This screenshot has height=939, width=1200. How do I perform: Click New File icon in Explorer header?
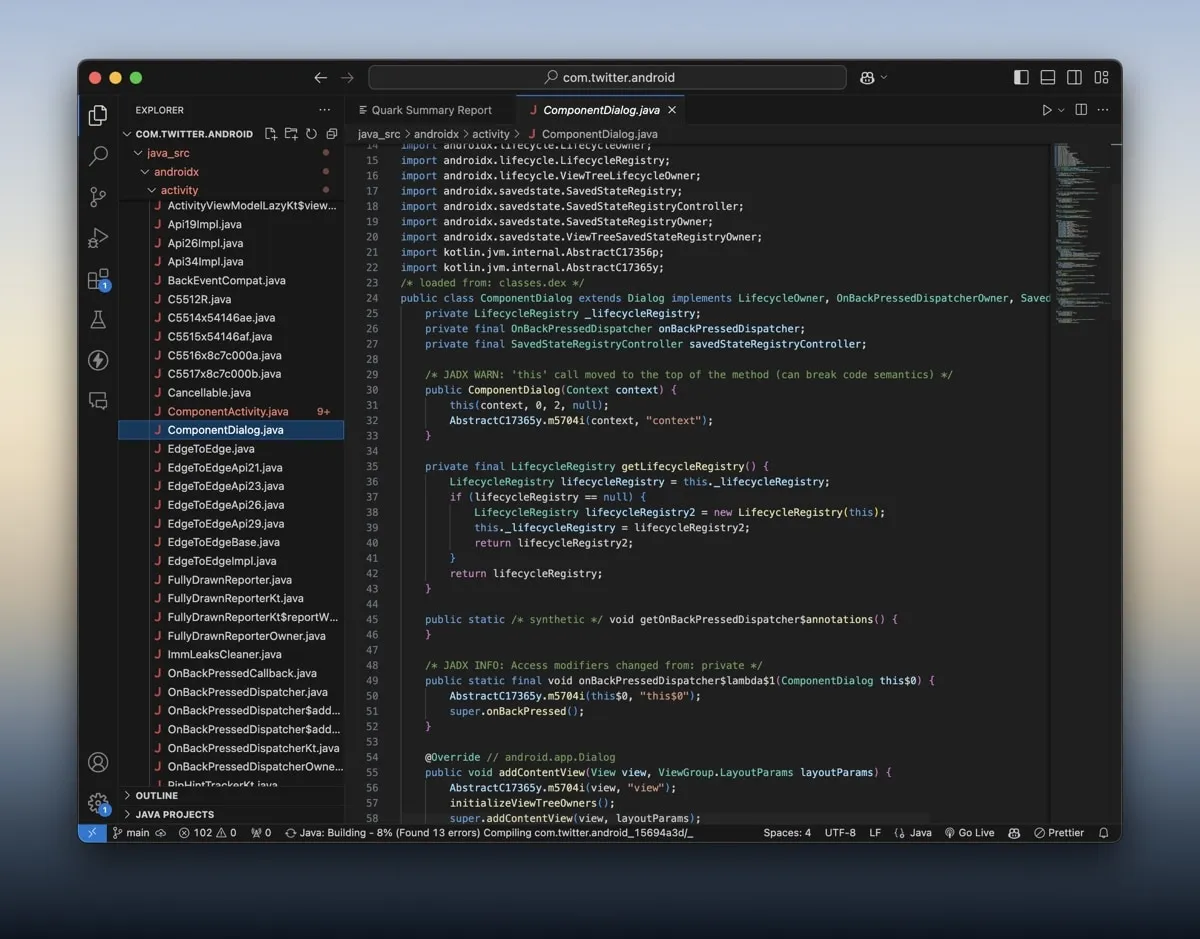[x=270, y=134]
